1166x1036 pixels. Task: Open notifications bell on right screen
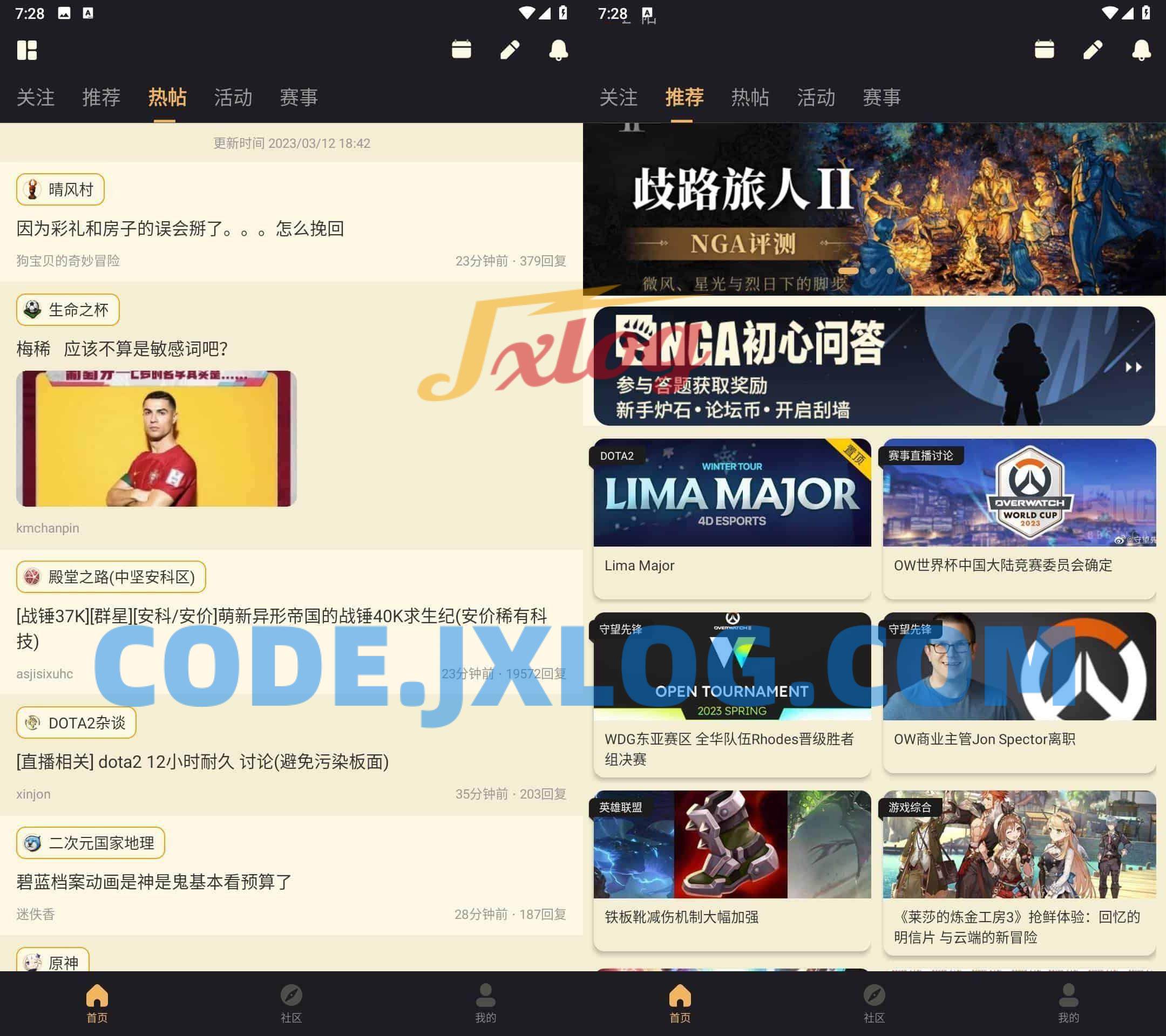pos(1141,50)
